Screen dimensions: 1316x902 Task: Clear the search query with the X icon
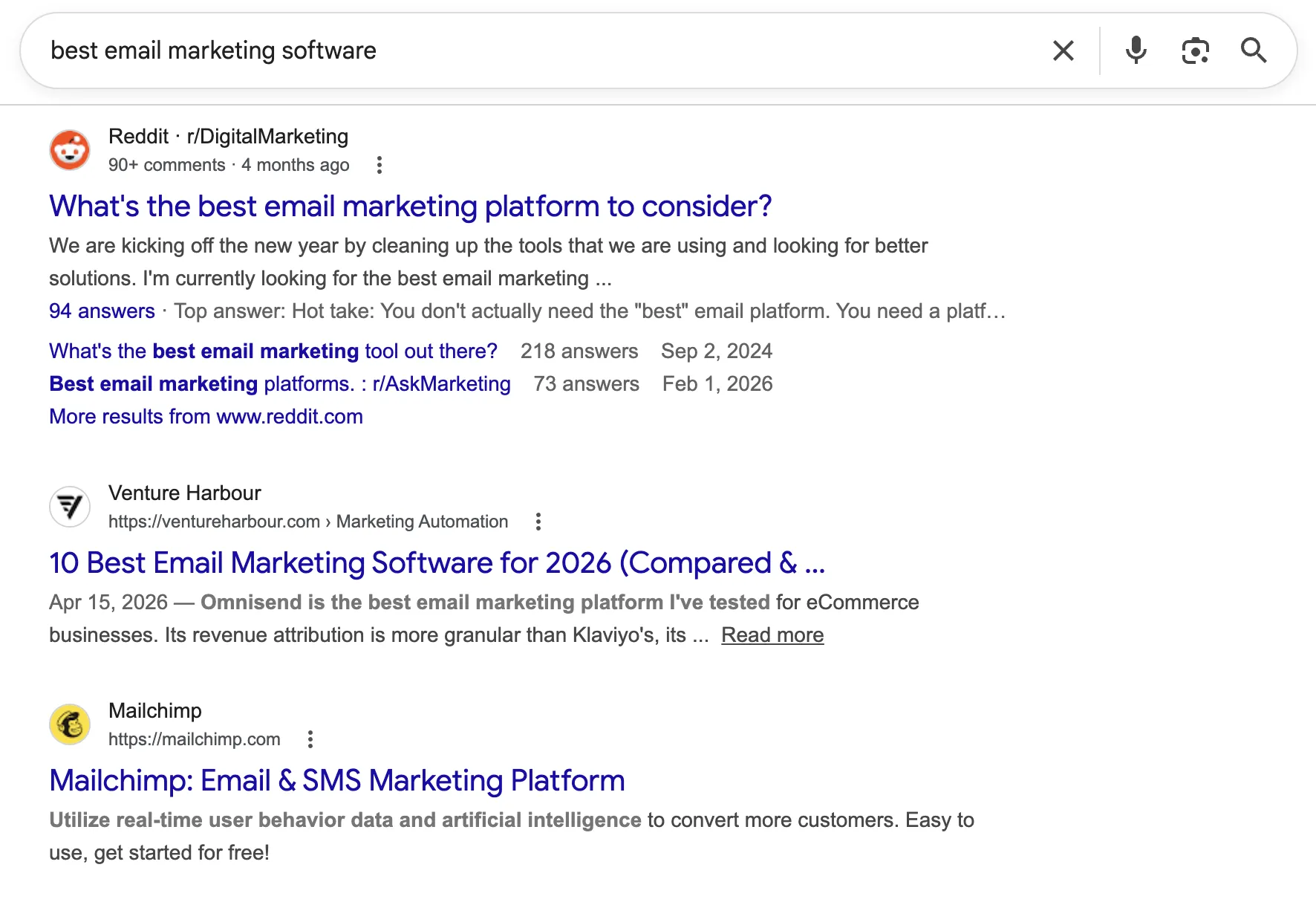point(1063,51)
